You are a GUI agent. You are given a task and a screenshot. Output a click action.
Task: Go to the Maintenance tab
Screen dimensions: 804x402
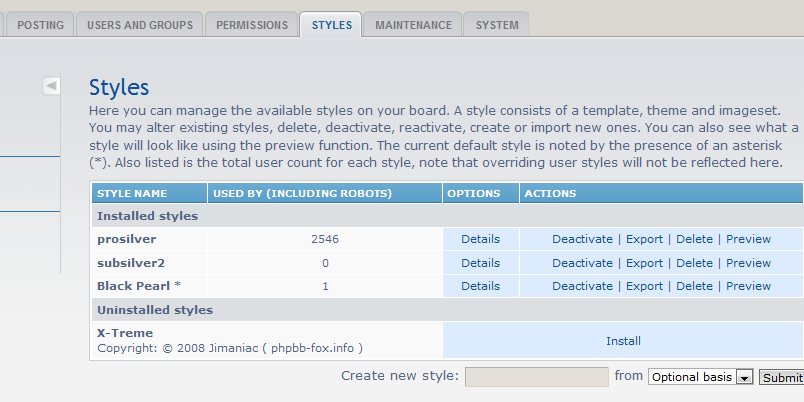coord(413,25)
